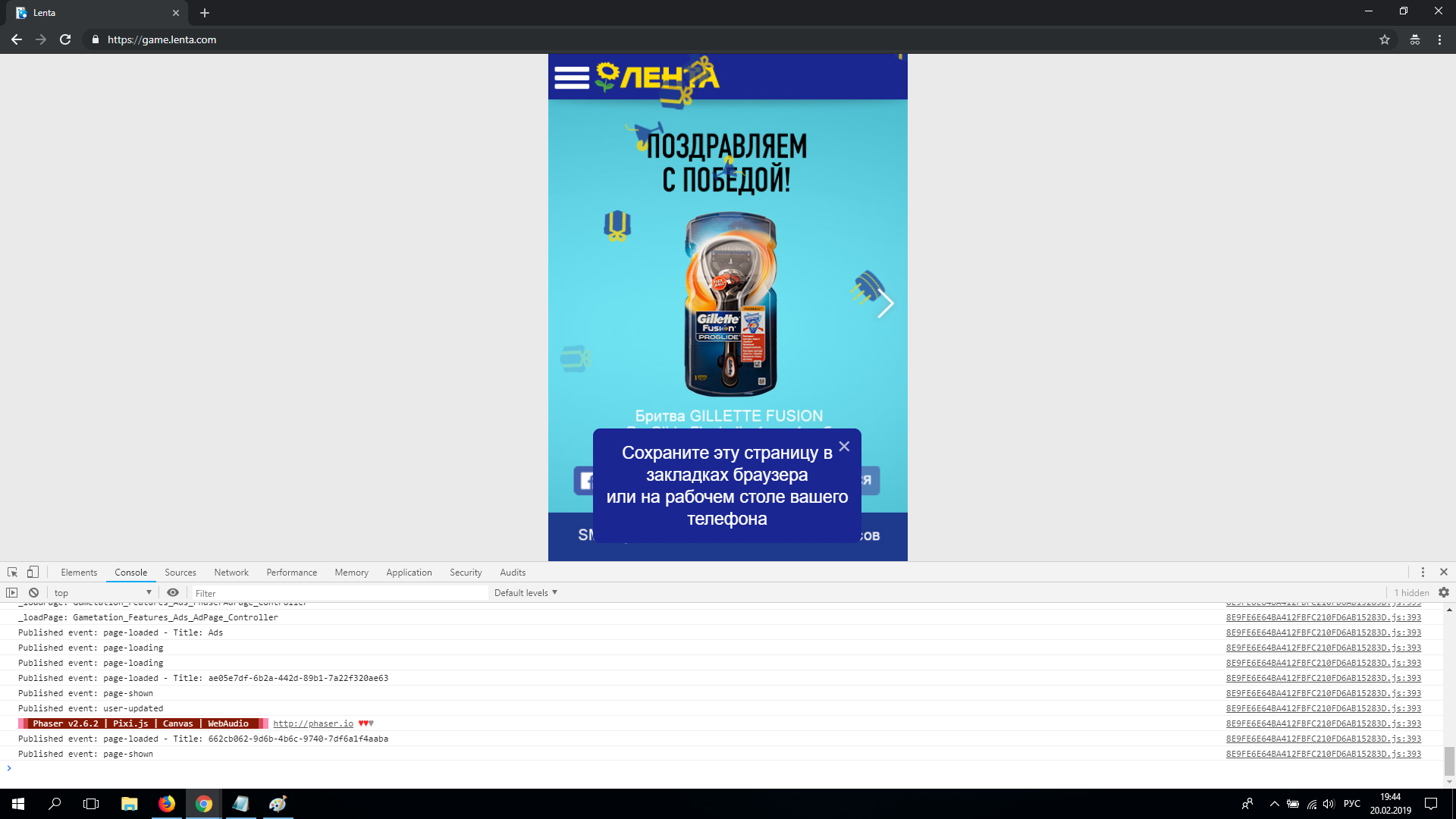Open source link beside the AdPage_Controller log line
The height and width of the screenshot is (819, 1456).
pyautogui.click(x=1323, y=617)
